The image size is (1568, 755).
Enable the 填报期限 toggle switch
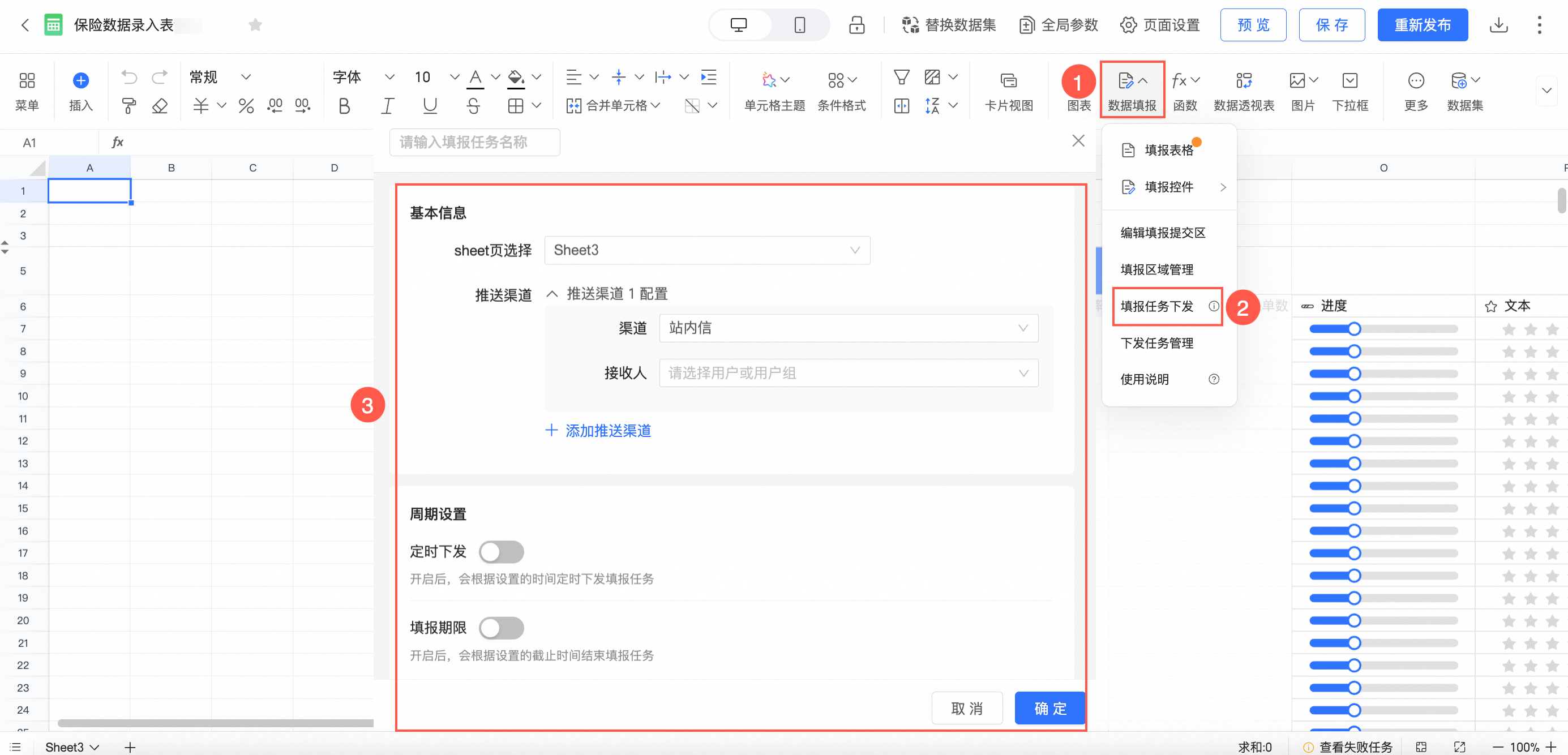500,628
